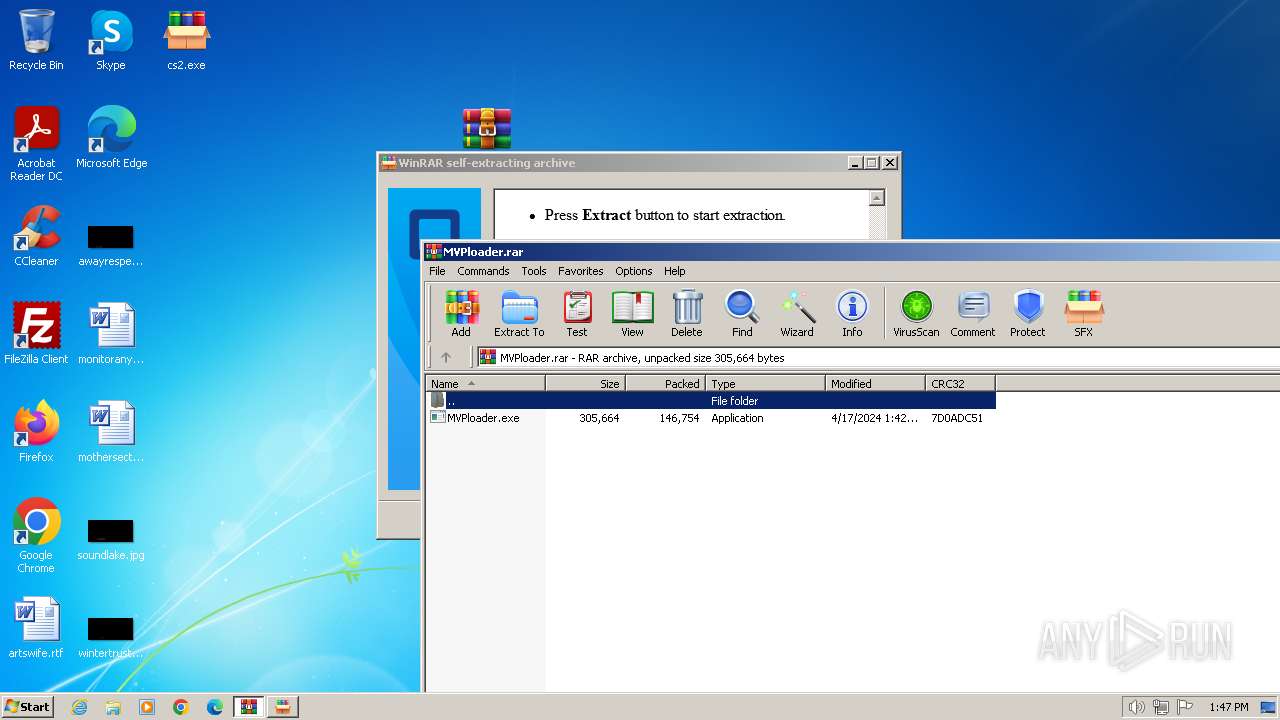This screenshot has width=1280, height=720.
Task: Open Windows Explorer from the taskbar
Action: (x=113, y=707)
